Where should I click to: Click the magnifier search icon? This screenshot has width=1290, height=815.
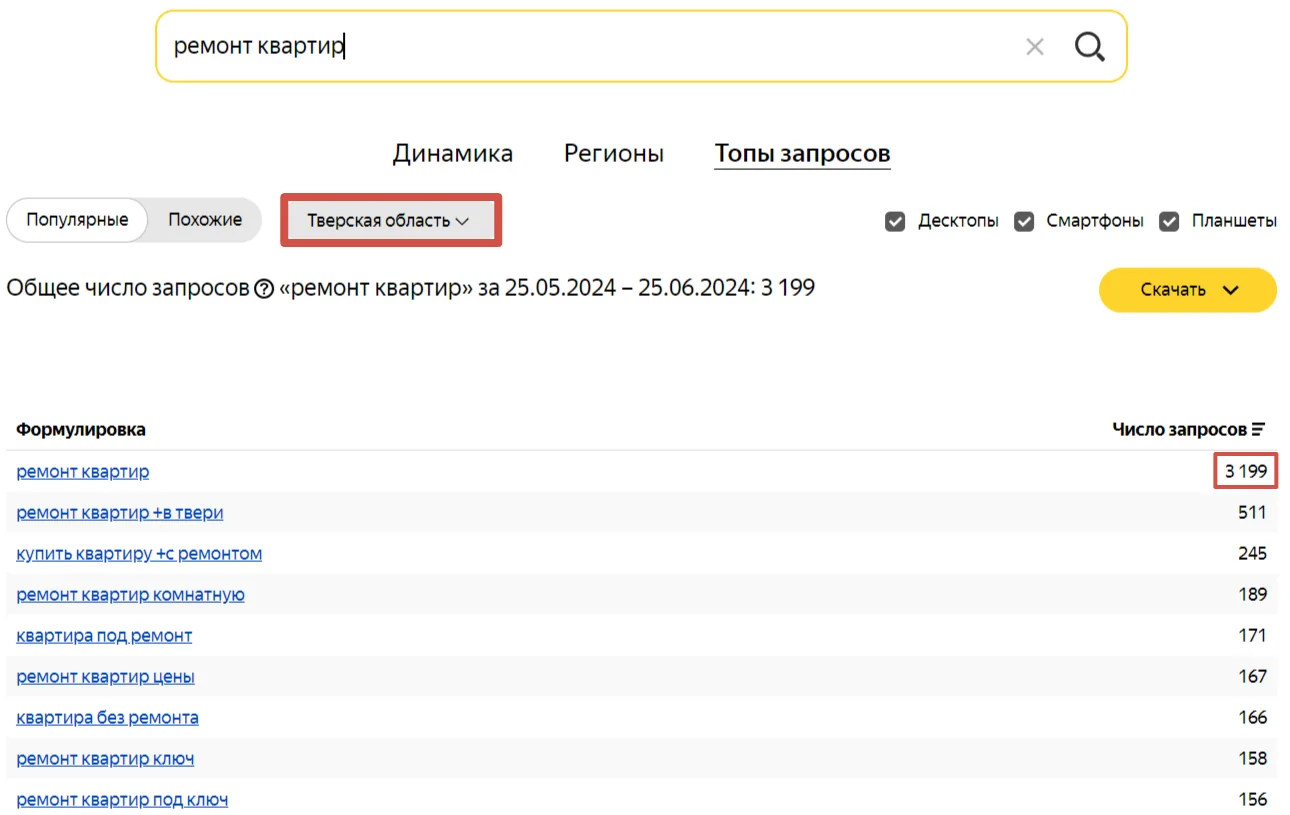point(1089,46)
